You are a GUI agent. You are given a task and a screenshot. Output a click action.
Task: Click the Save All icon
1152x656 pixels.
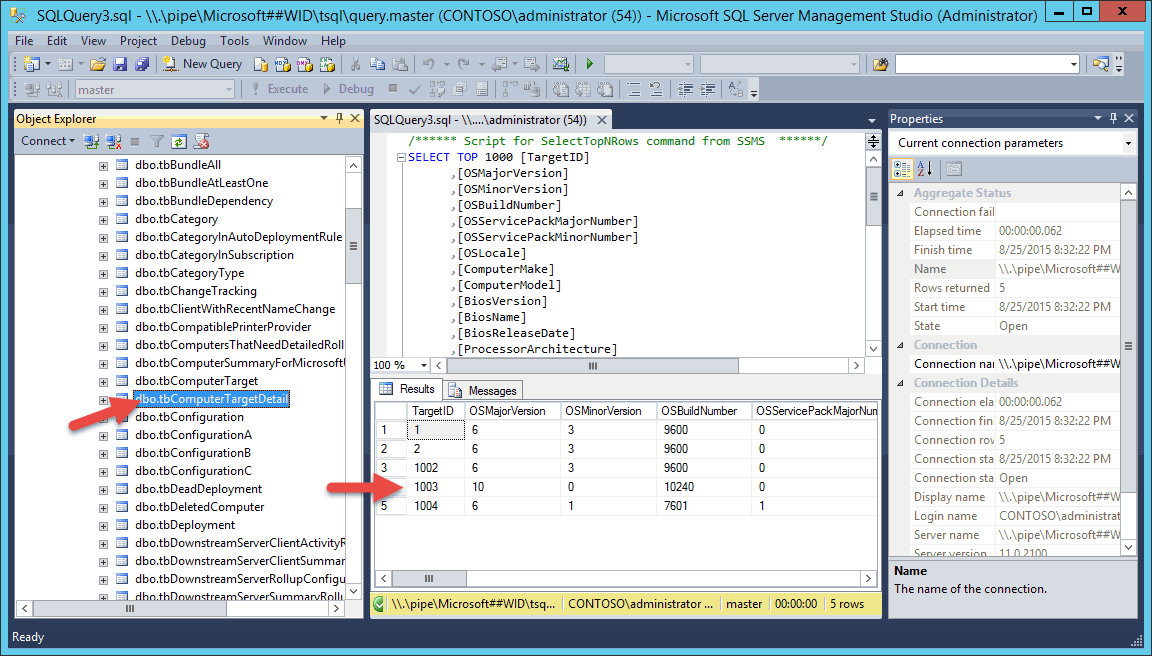coord(142,65)
